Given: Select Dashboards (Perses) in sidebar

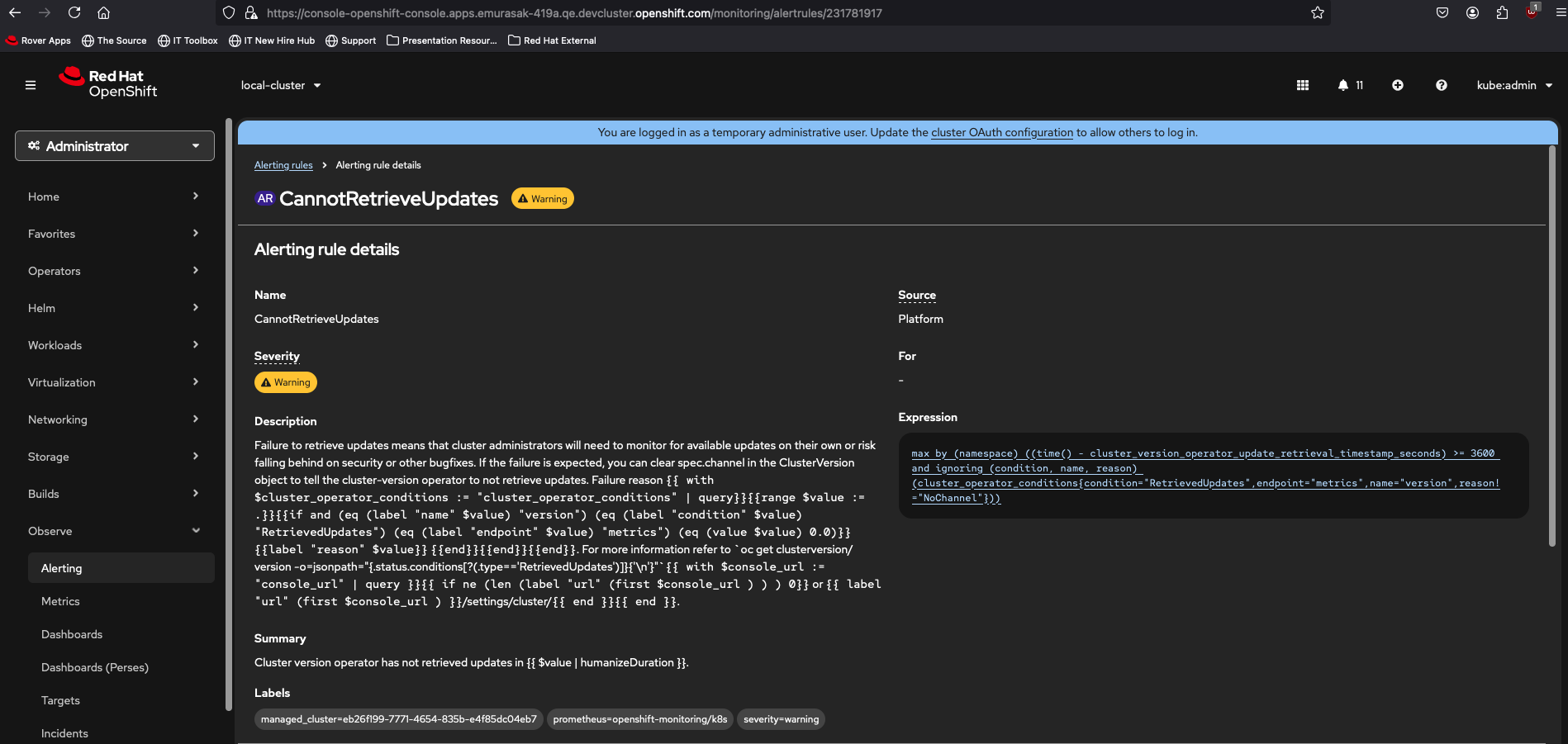Looking at the screenshot, I should pyautogui.click(x=95, y=667).
